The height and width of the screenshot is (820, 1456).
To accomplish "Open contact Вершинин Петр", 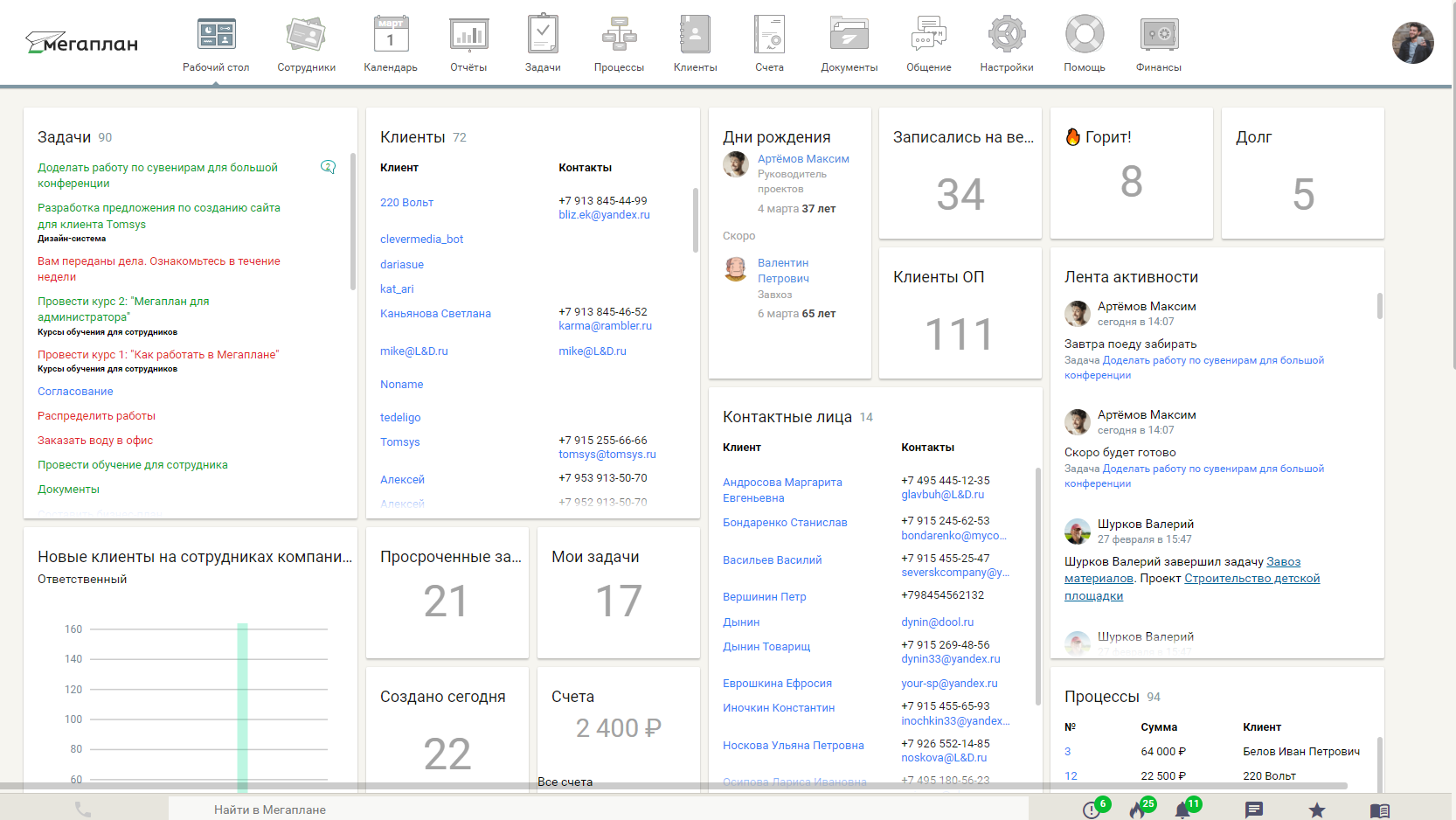I will (765, 597).
